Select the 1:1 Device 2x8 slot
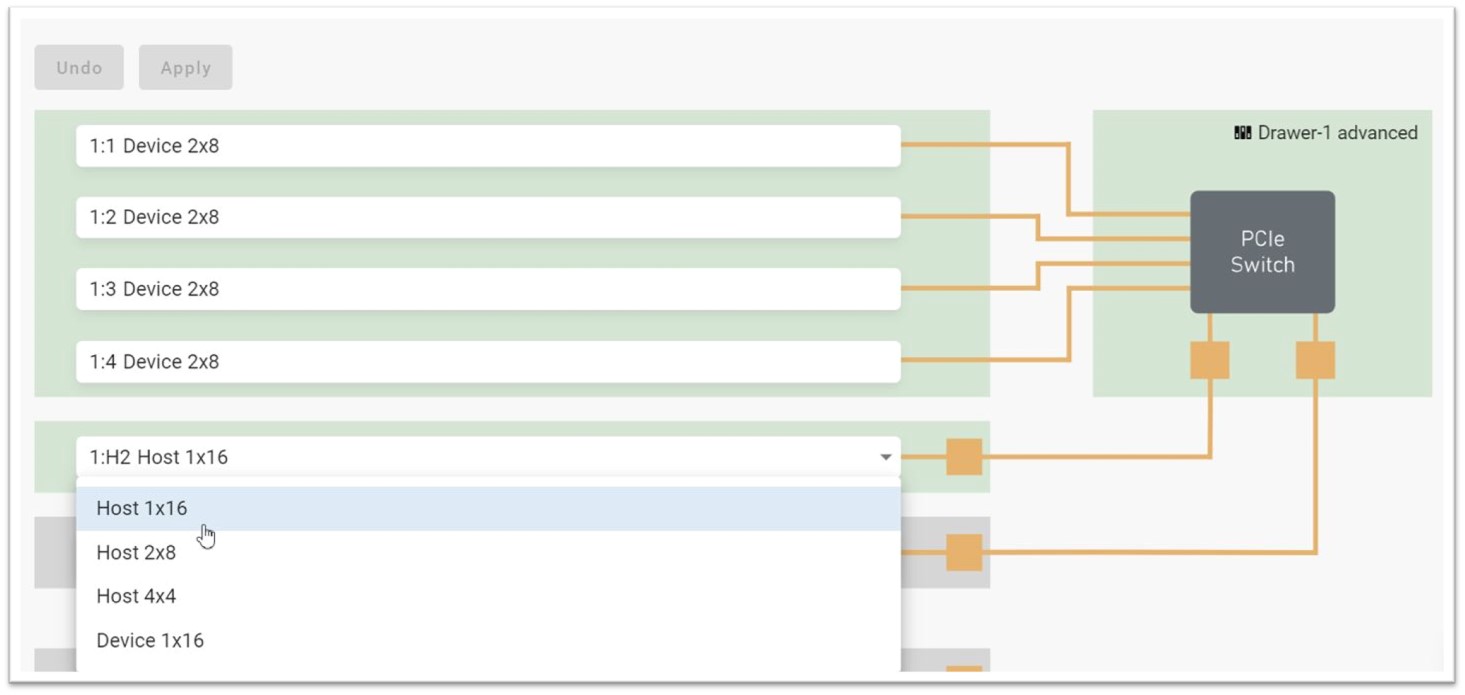Screen dimensions: 1465x695 click(x=488, y=146)
